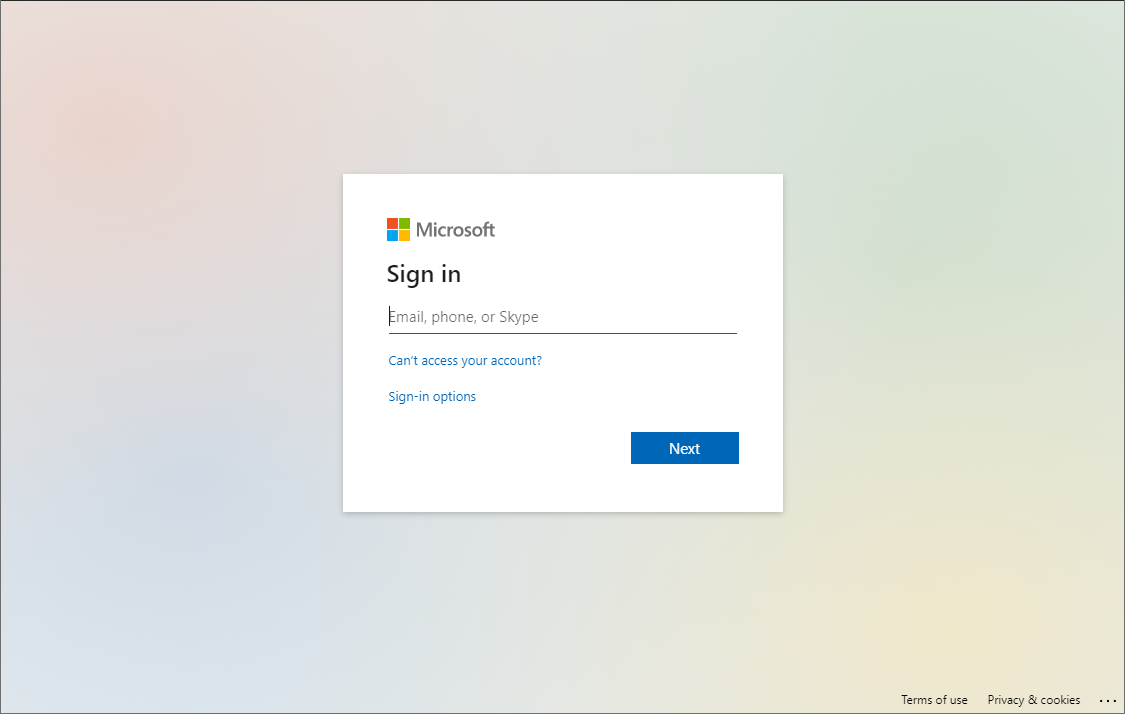Focus the Email, phone, or Skype field
The image size is (1125, 714).
click(562, 317)
